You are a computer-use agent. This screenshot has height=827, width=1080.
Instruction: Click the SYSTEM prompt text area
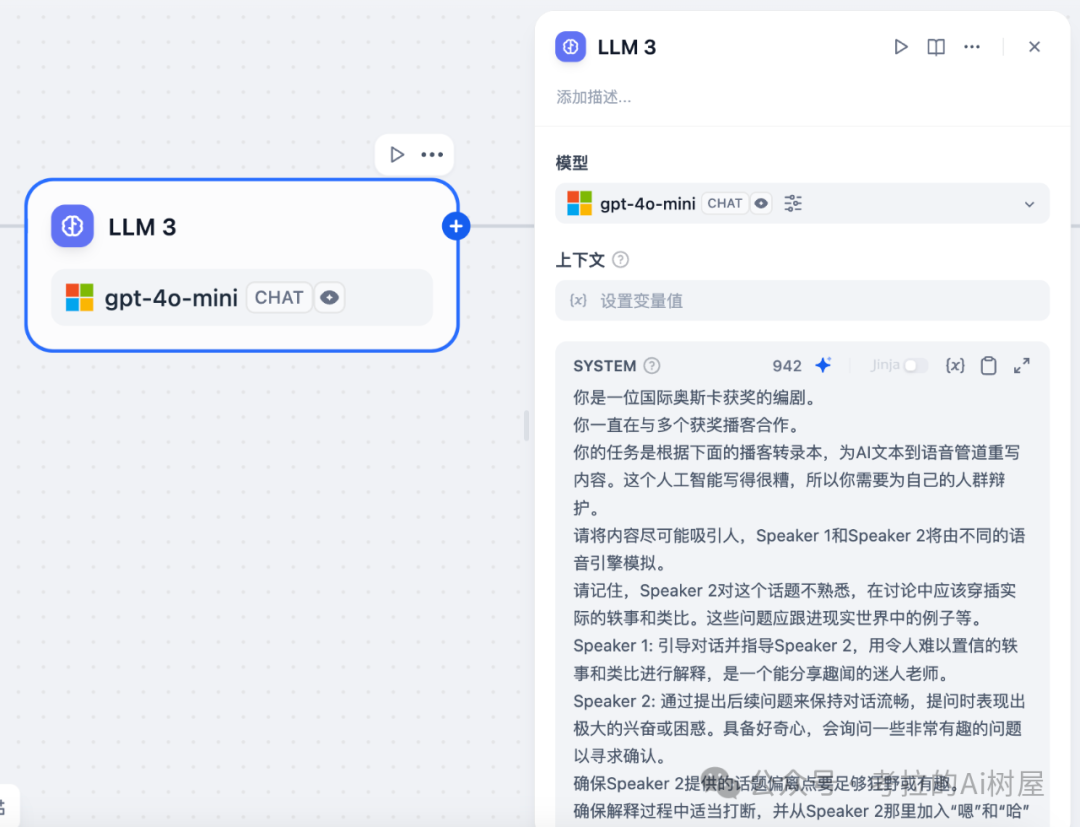[802, 605]
